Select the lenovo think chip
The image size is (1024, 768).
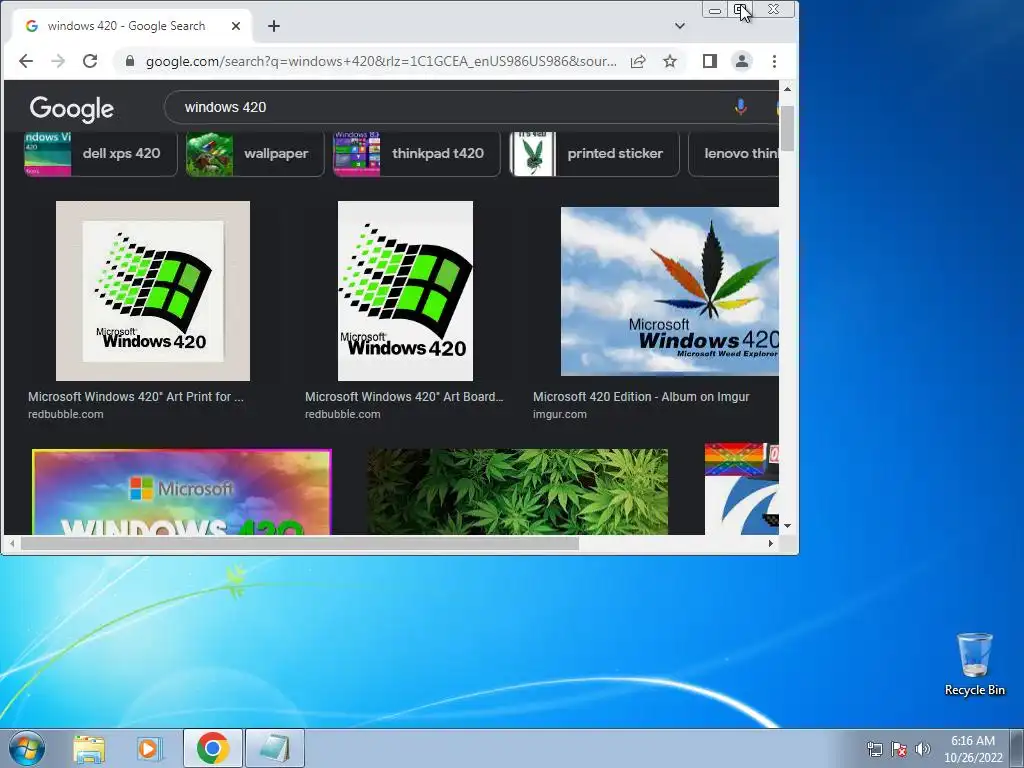point(733,153)
